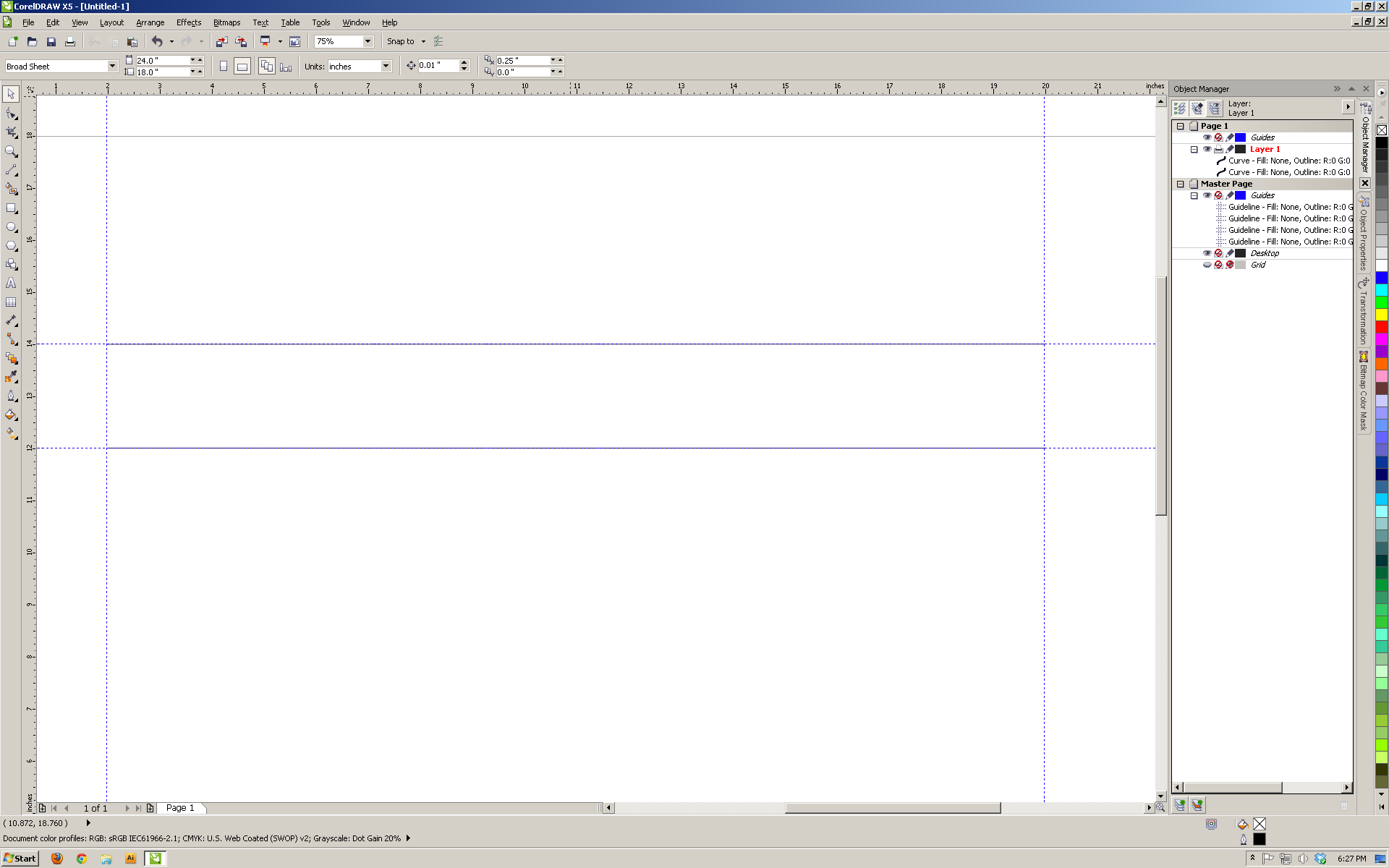The width and height of the screenshot is (1389, 868).
Task: Open the Layout menu
Action: pyautogui.click(x=111, y=22)
